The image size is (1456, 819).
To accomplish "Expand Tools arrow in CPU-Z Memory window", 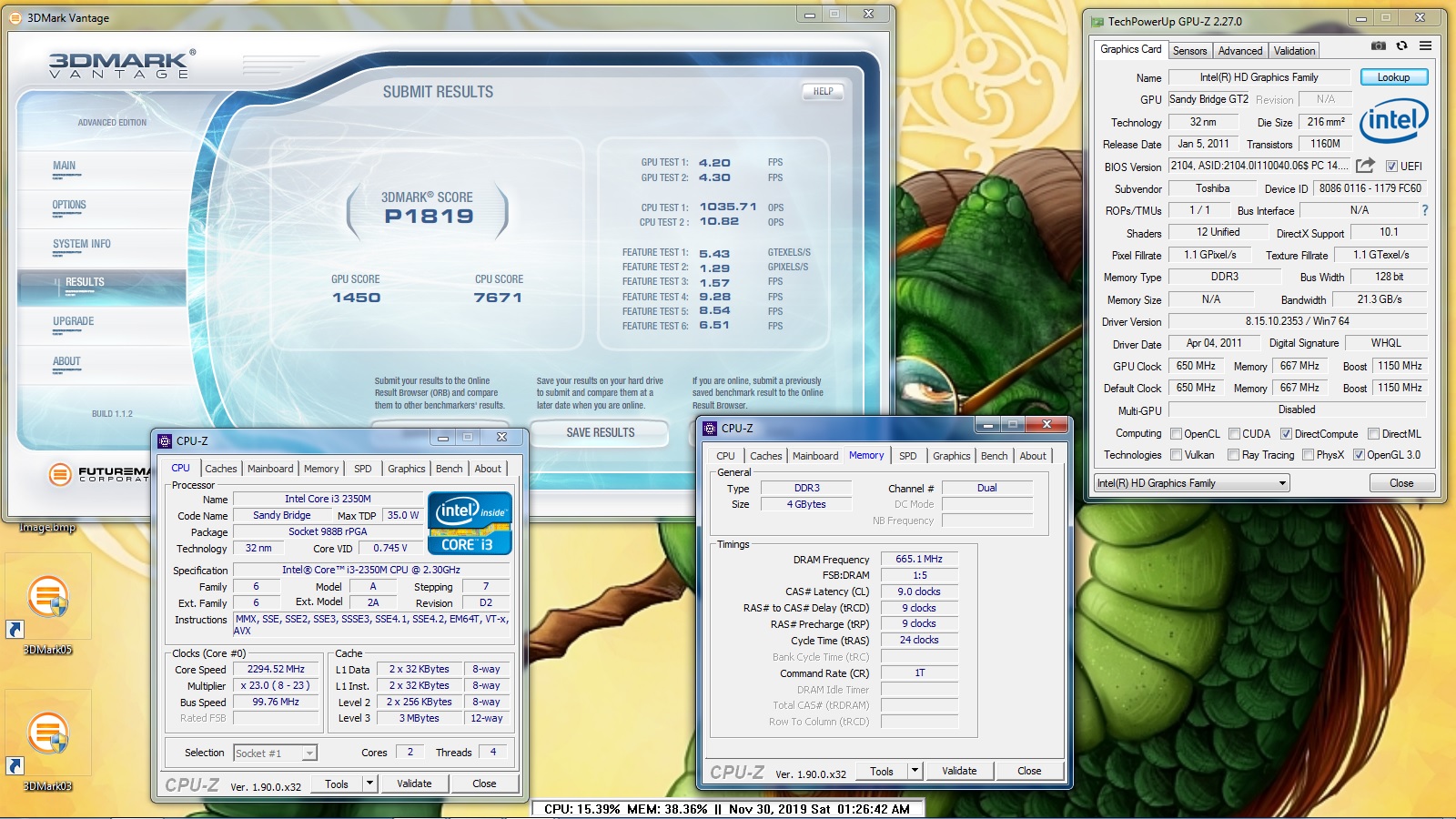I will (915, 771).
